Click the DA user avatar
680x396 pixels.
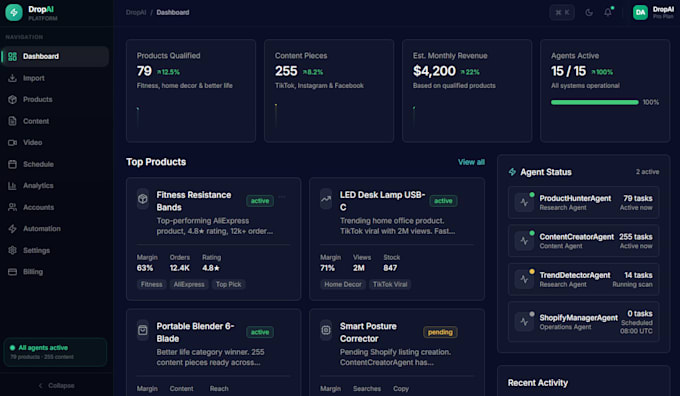point(640,13)
